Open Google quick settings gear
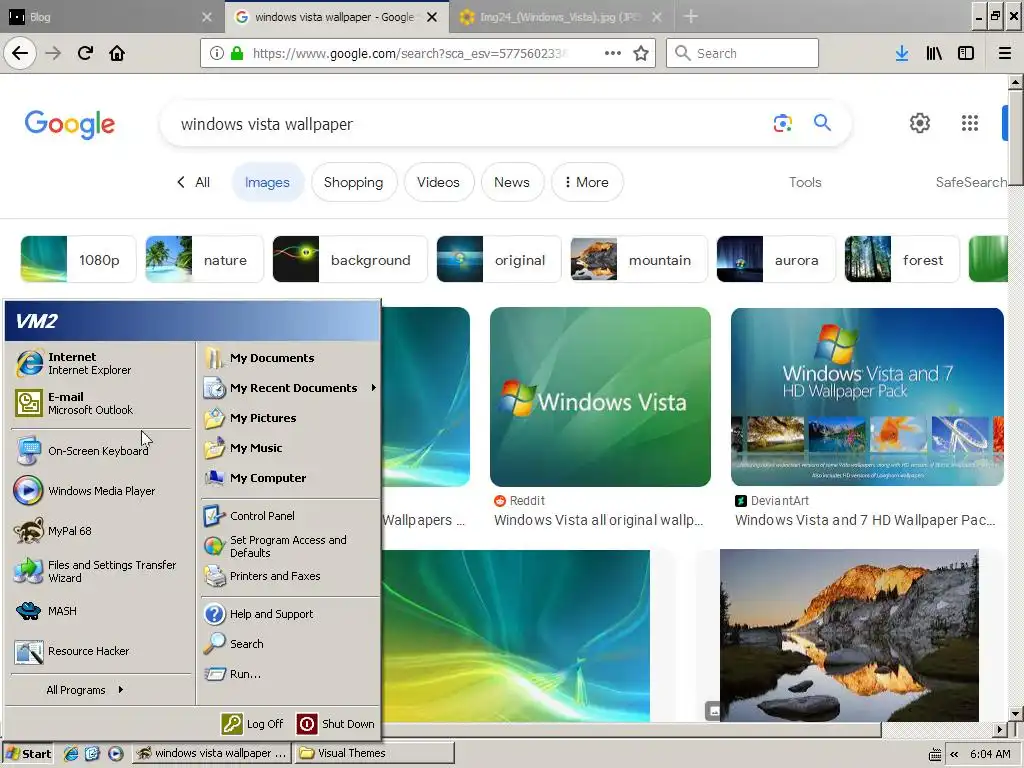Image resolution: width=1024 pixels, height=768 pixels. point(920,123)
